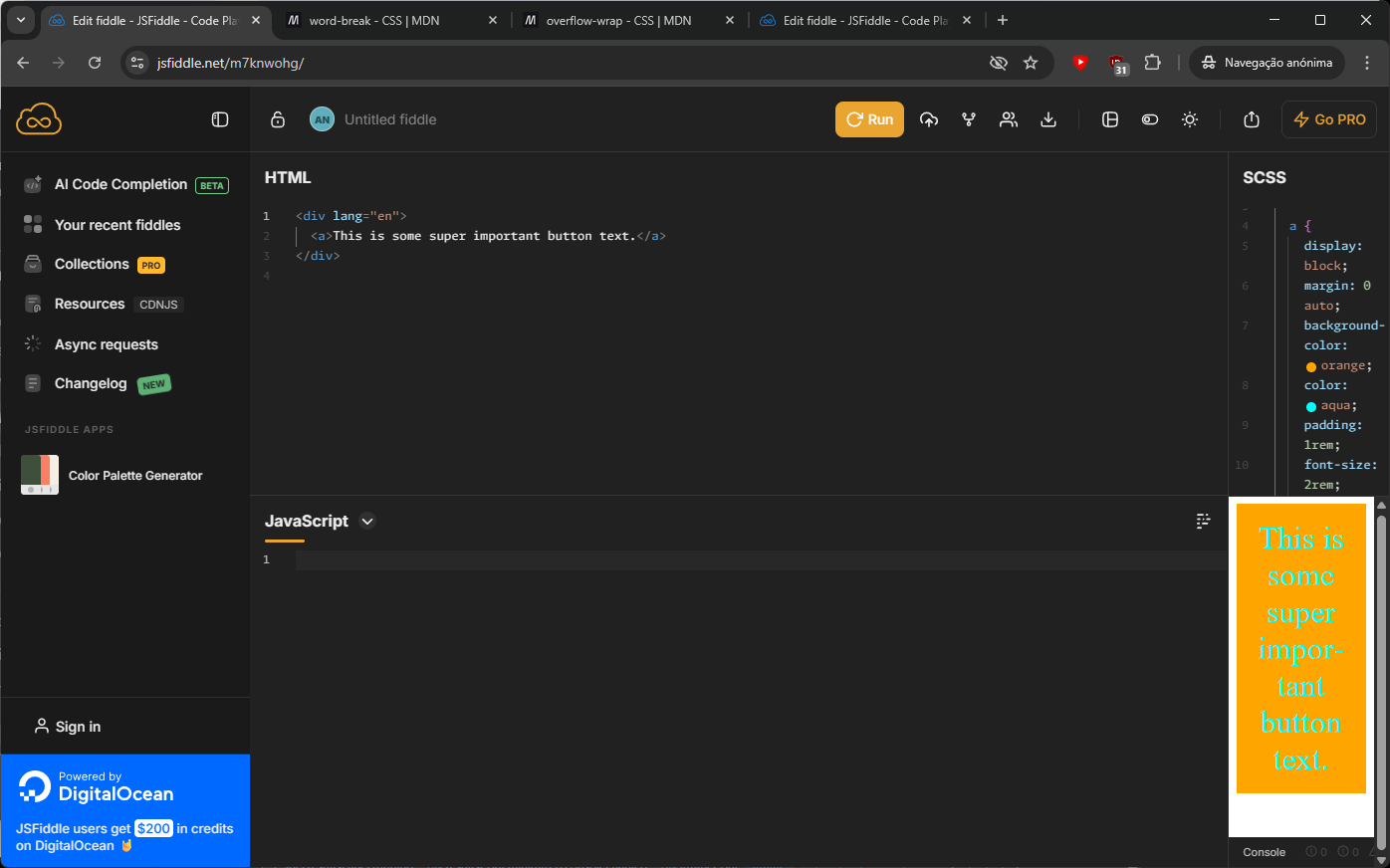Switch to the last Edit fiddle tab
The height and width of the screenshot is (868, 1390).
866,20
